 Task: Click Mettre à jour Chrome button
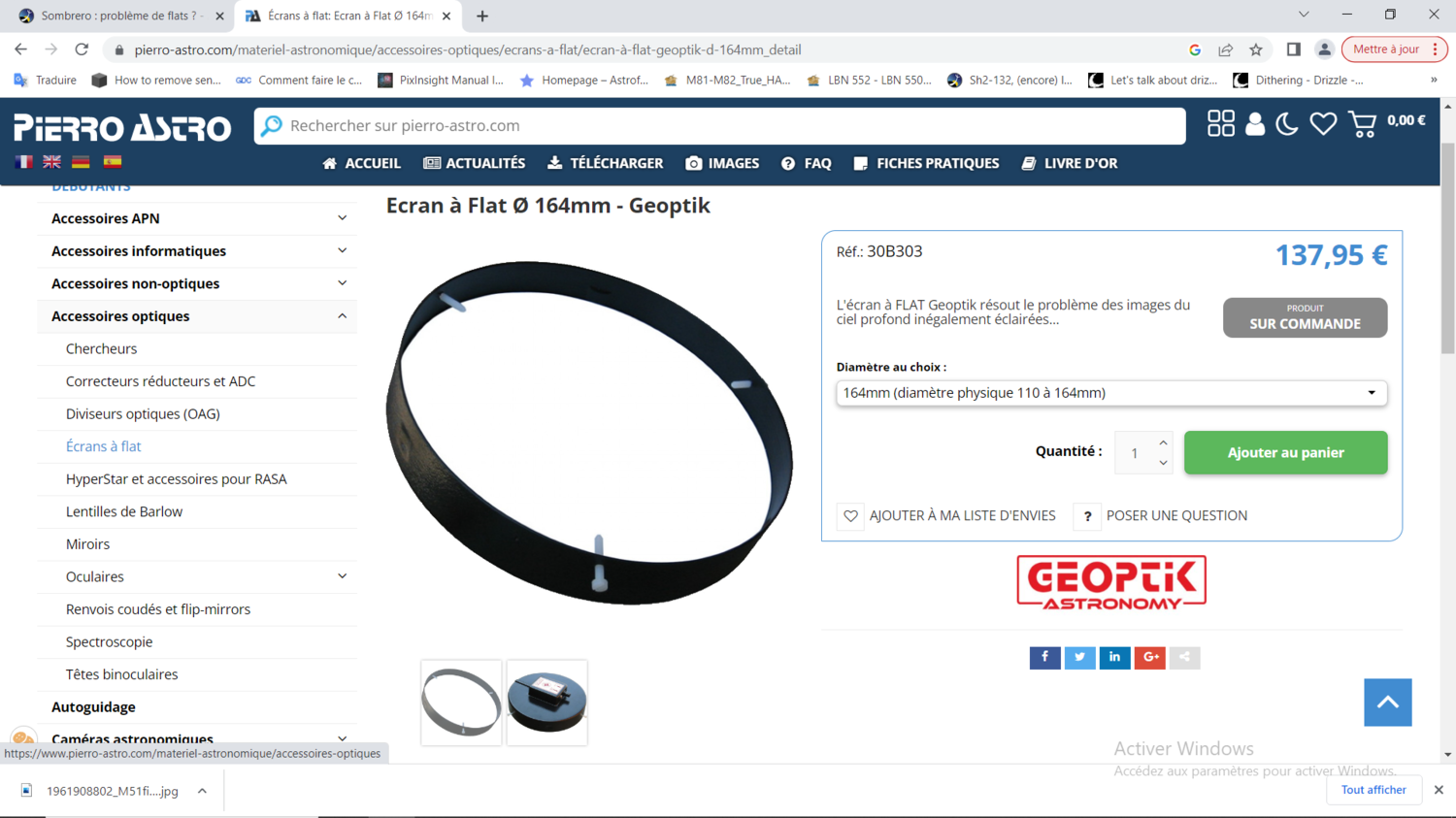tap(1394, 49)
